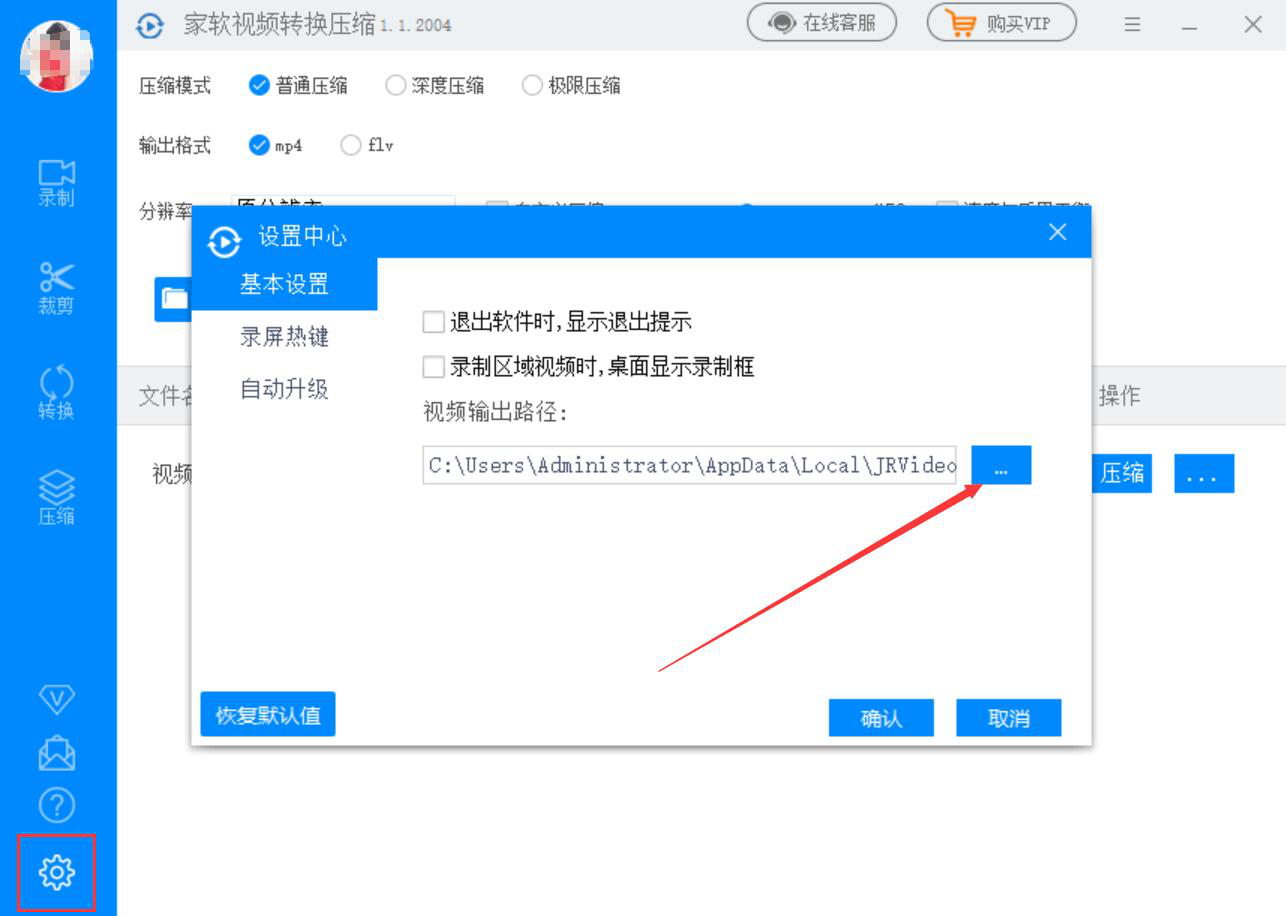Select 极限压缩 compression mode
The image size is (1286, 916).
[x=571, y=86]
